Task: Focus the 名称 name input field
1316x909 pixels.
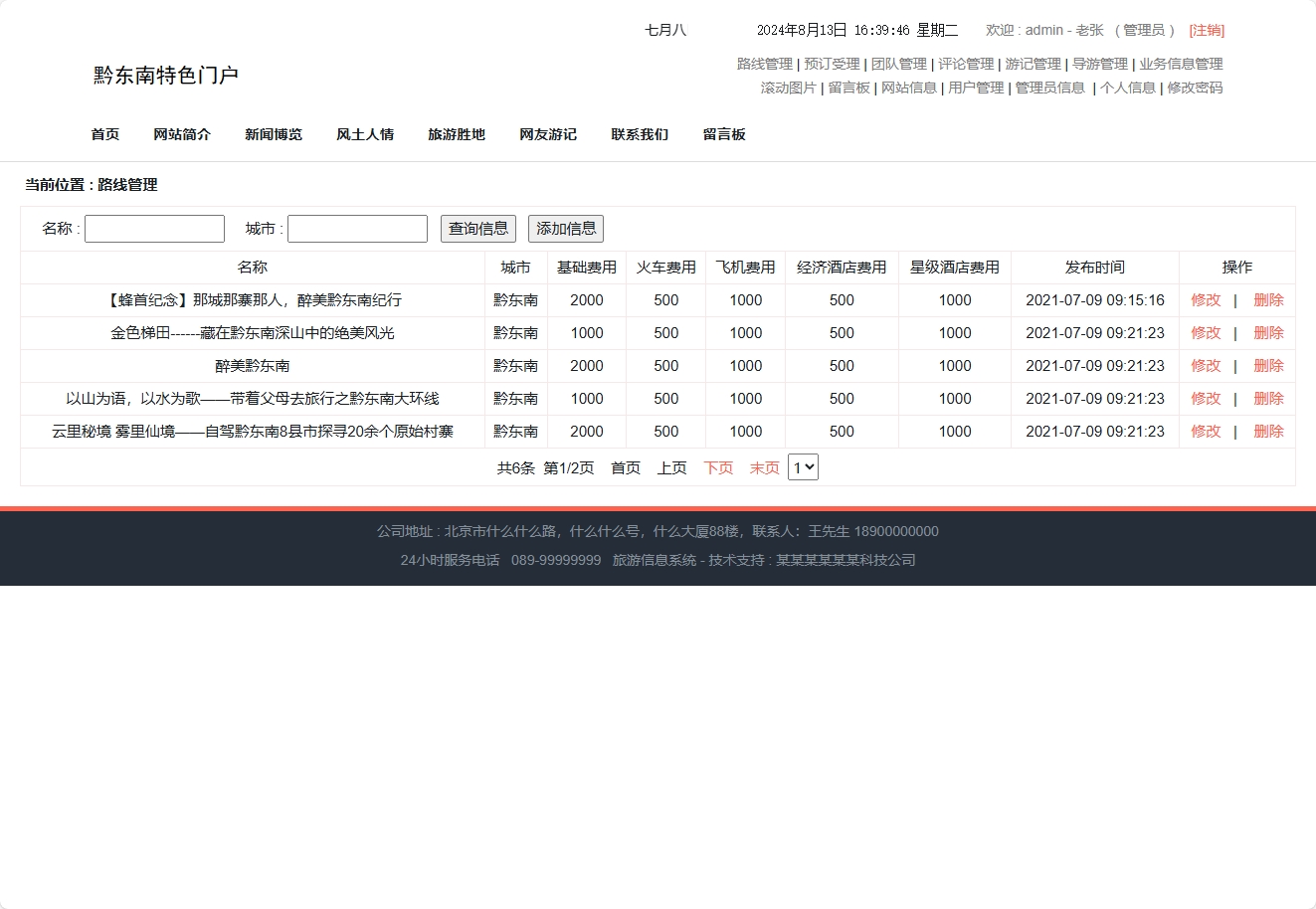Action: [154, 229]
